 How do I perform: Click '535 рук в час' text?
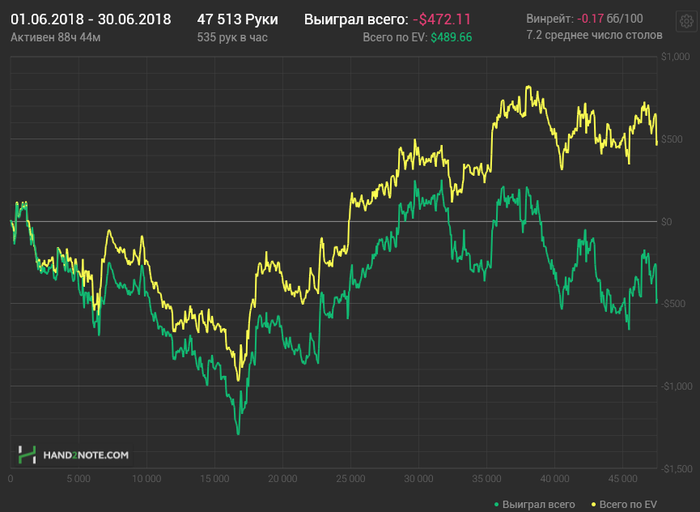(232, 37)
